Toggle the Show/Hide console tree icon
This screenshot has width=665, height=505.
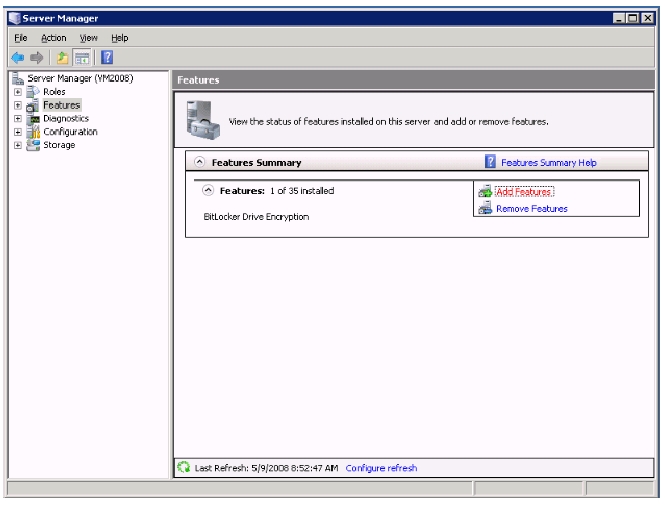82,57
